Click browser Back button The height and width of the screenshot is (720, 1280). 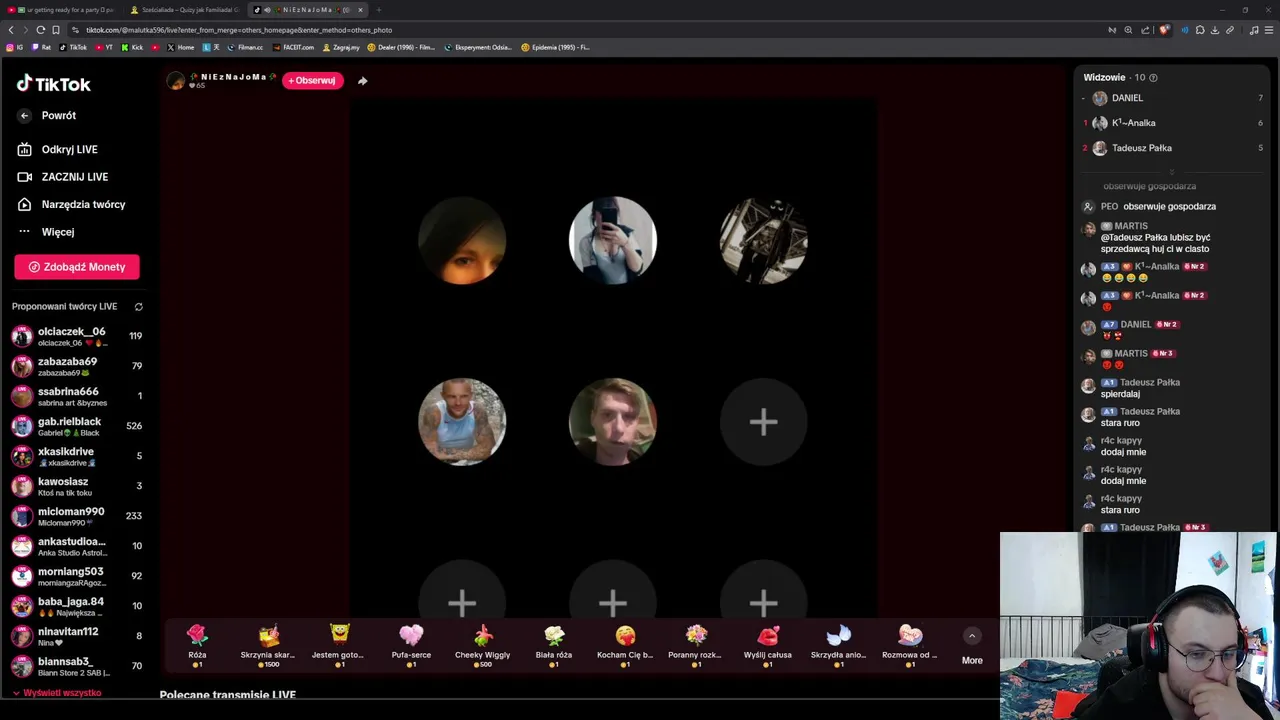11,30
